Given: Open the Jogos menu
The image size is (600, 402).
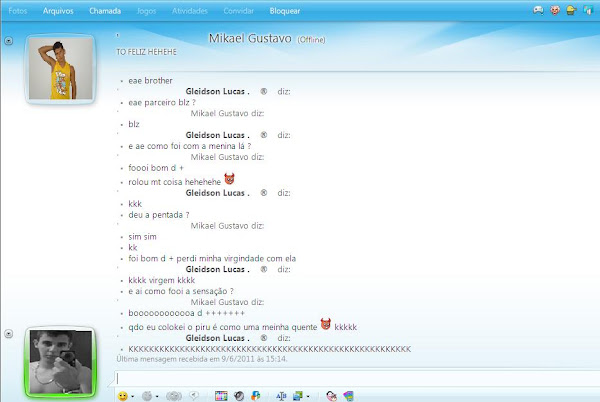Looking at the screenshot, I should pyautogui.click(x=146, y=11).
